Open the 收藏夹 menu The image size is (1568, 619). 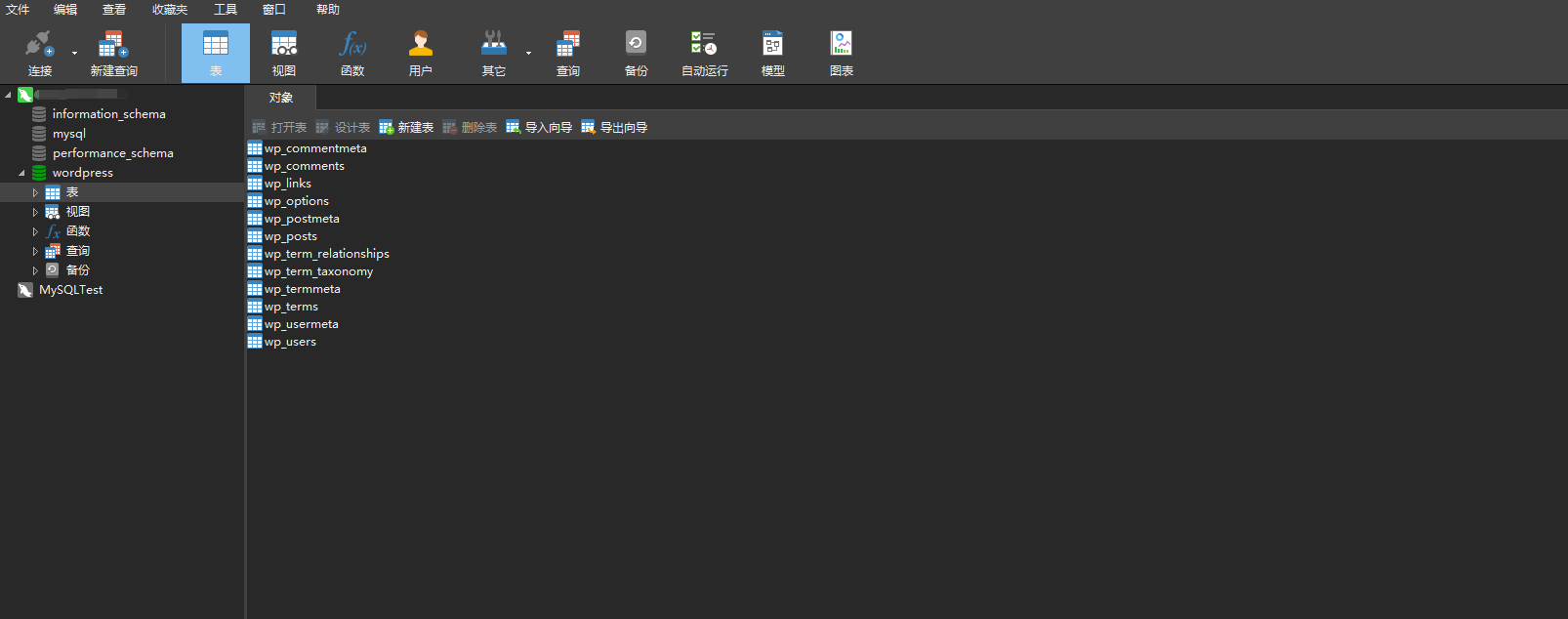170,10
